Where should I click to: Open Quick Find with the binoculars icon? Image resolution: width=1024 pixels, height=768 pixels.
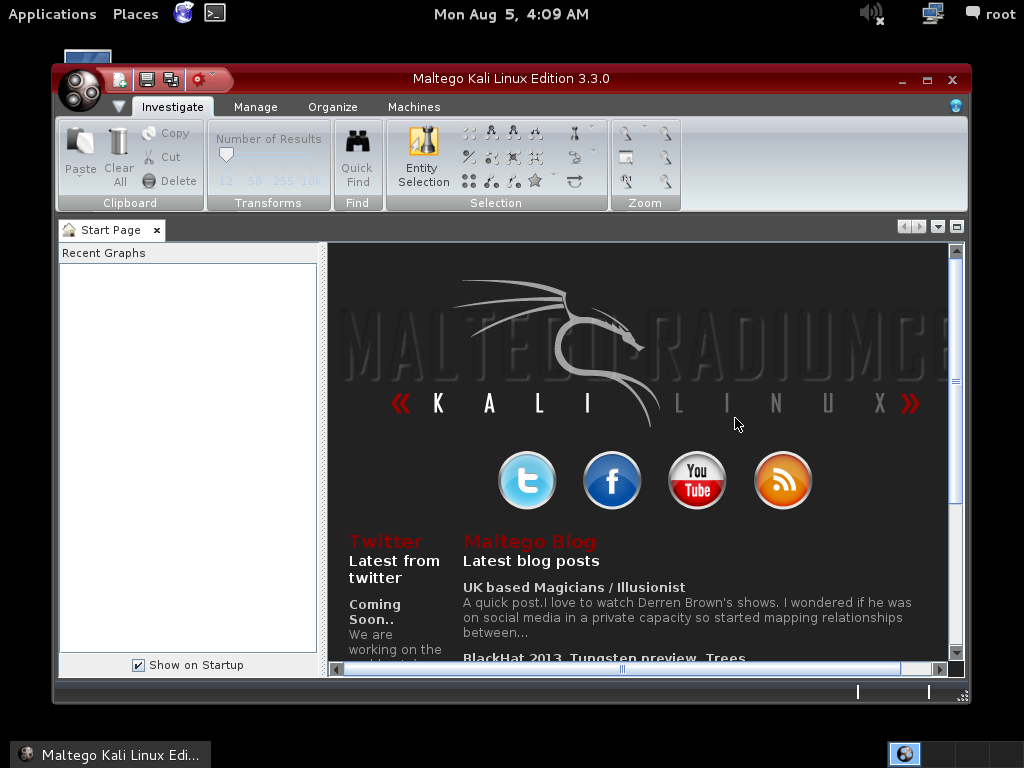357,157
